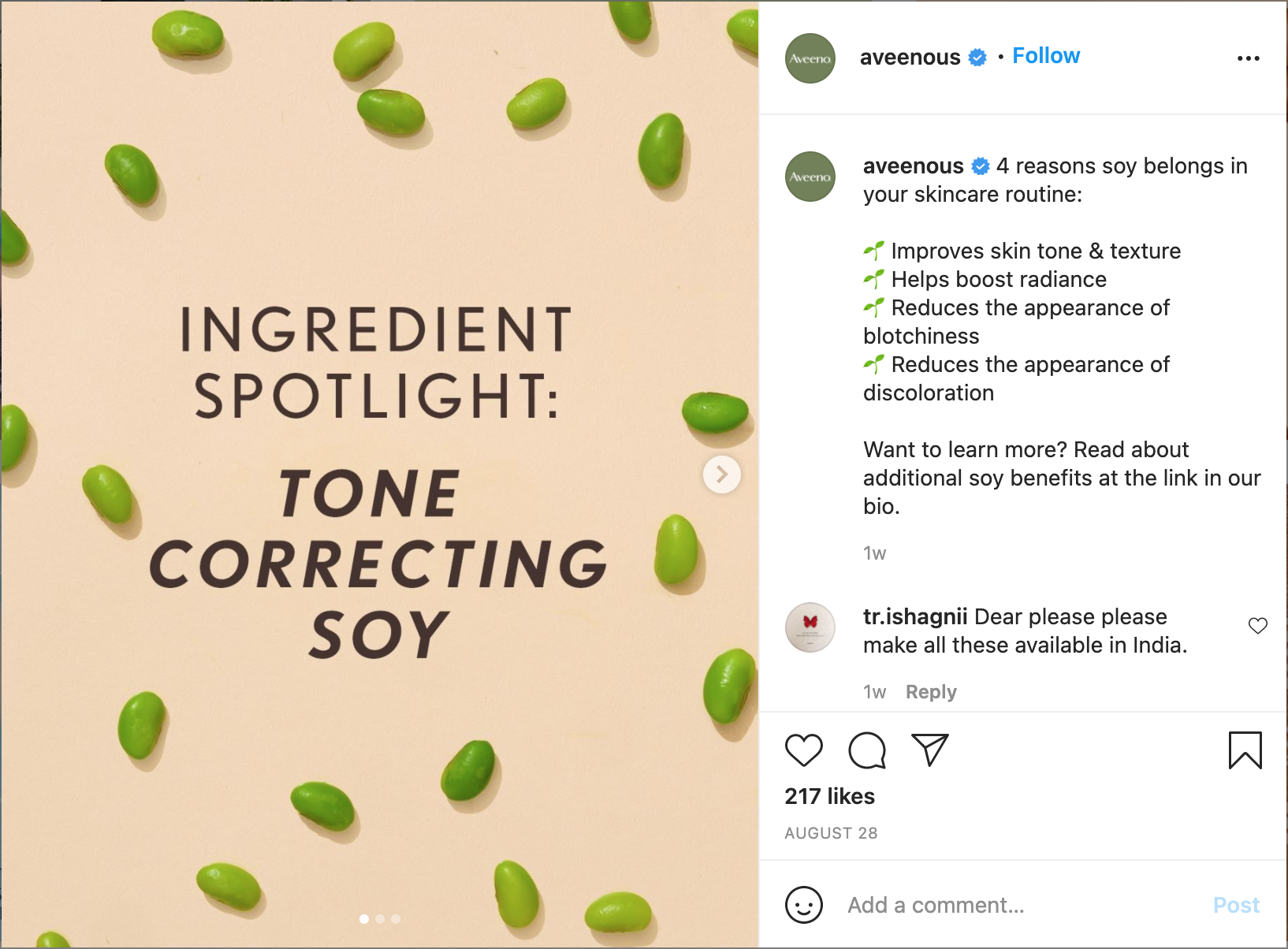The image size is (1288, 949).
Task: Reply to the tr.ishagnii comment
Action: [x=930, y=692]
